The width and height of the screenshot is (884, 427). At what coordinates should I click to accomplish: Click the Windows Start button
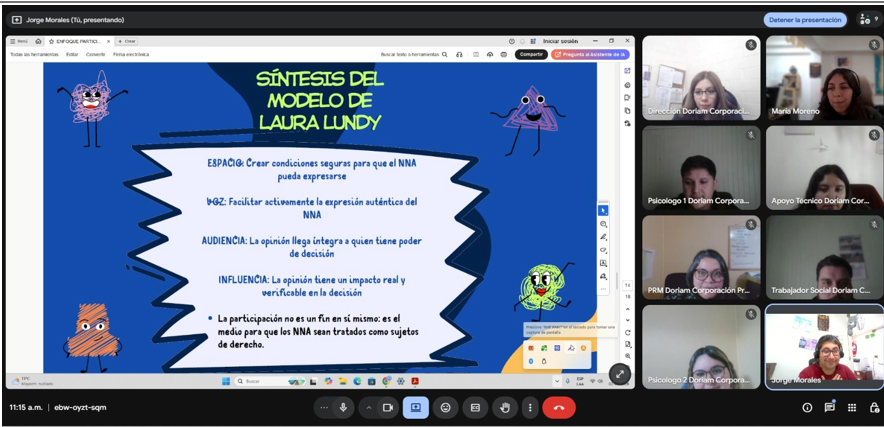pos(226,381)
